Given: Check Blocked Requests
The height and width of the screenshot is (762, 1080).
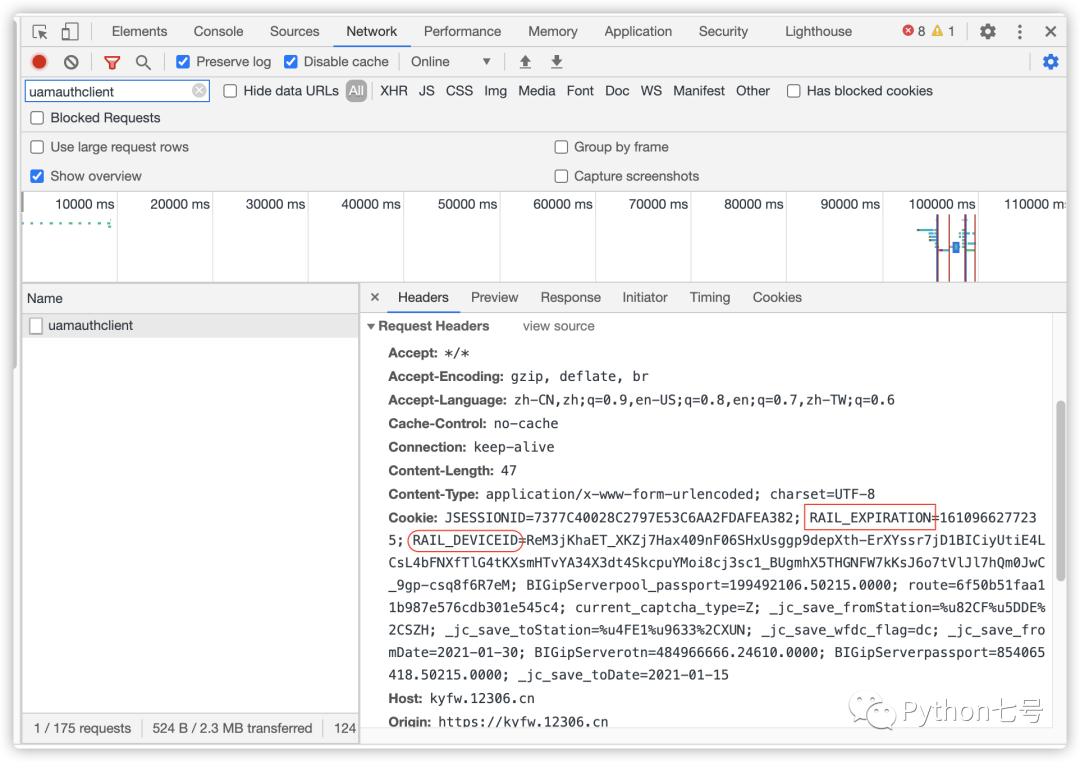Looking at the screenshot, I should click(37, 118).
